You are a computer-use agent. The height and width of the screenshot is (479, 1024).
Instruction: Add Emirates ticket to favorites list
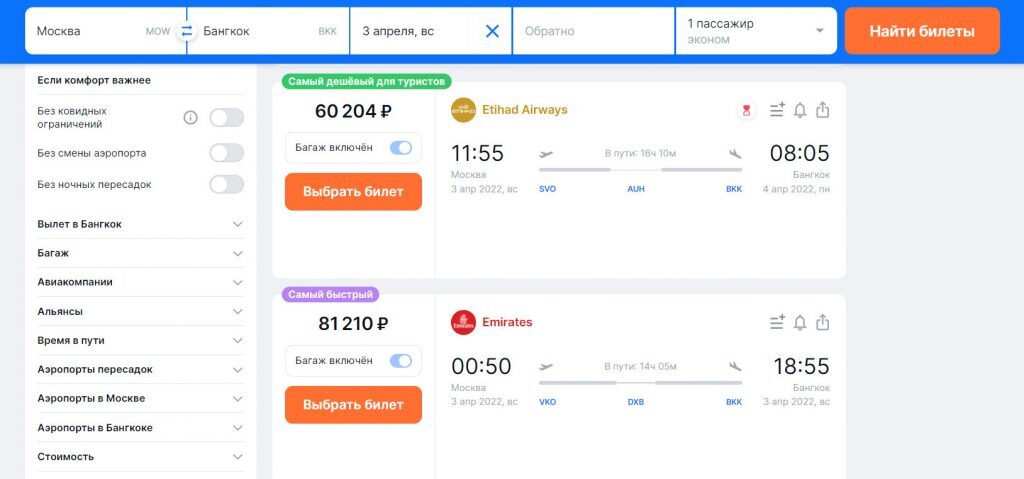click(777, 322)
